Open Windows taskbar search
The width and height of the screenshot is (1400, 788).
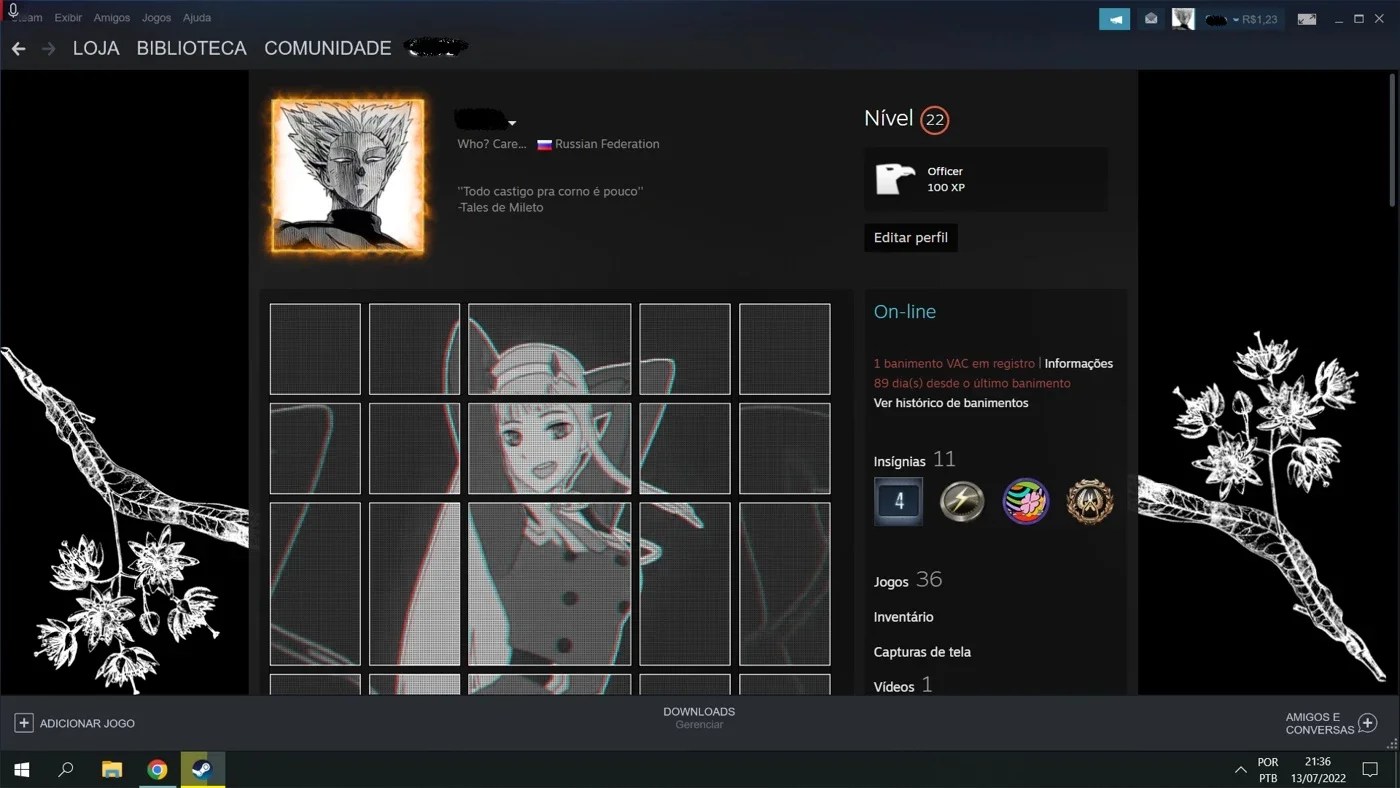[66, 769]
